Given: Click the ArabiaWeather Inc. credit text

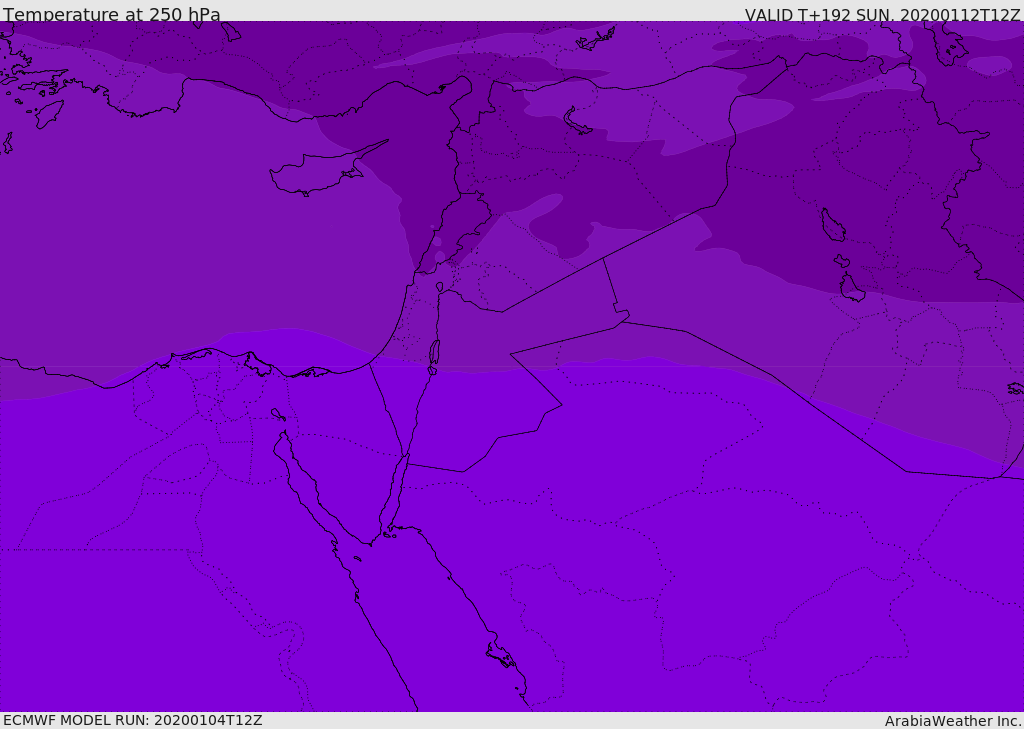Looking at the screenshot, I should point(953,721).
